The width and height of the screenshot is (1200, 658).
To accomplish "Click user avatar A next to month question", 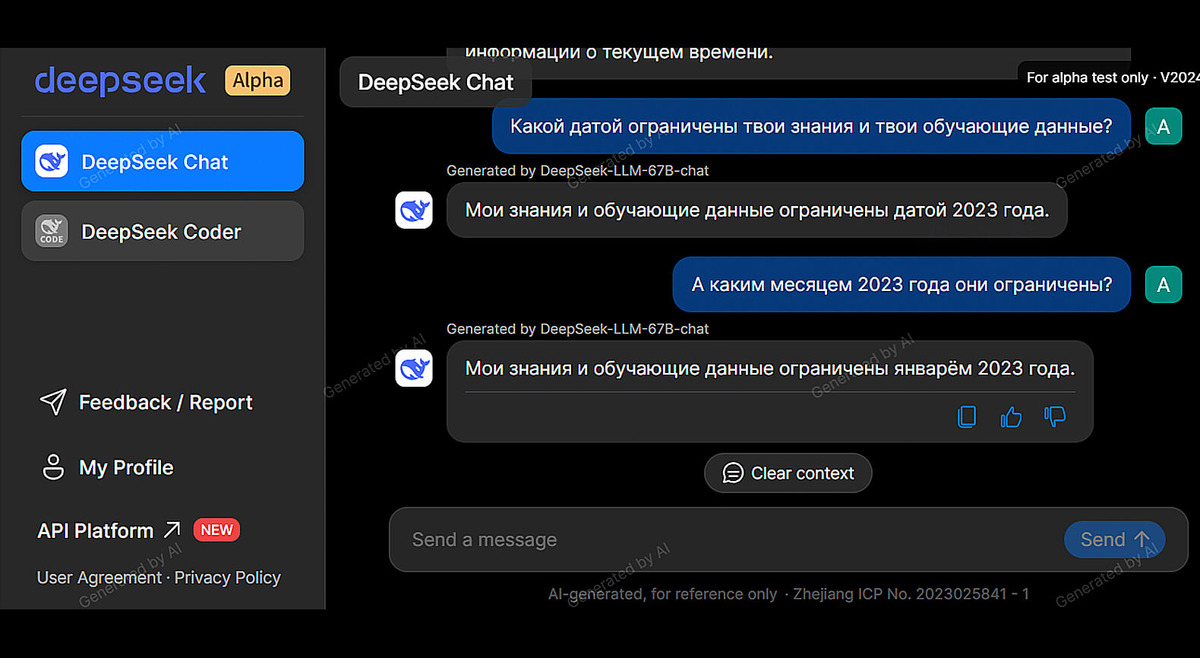I will [1163, 285].
